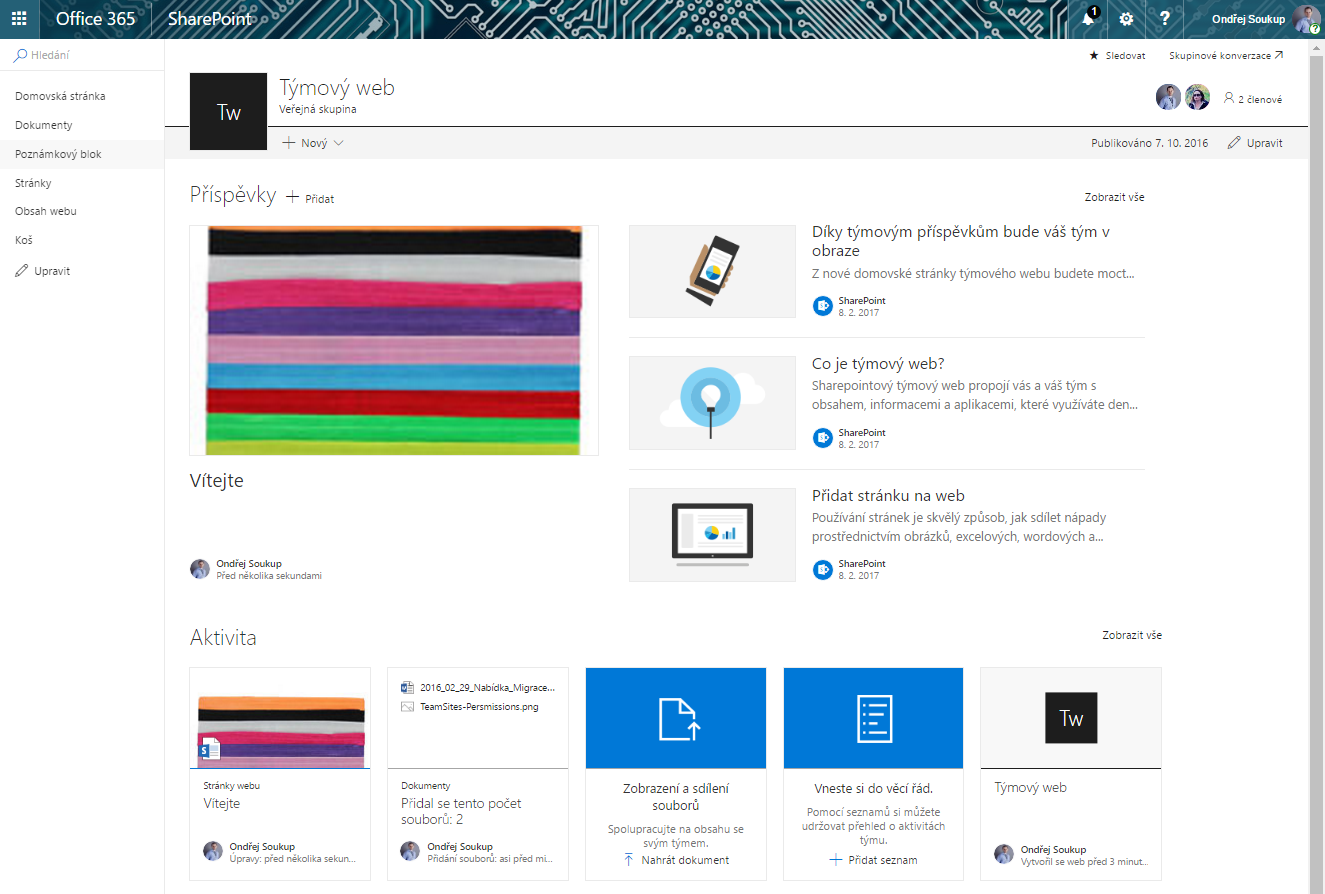1325x894 pixels.
Task: Click the Sledovat star icon
Action: coord(1094,56)
